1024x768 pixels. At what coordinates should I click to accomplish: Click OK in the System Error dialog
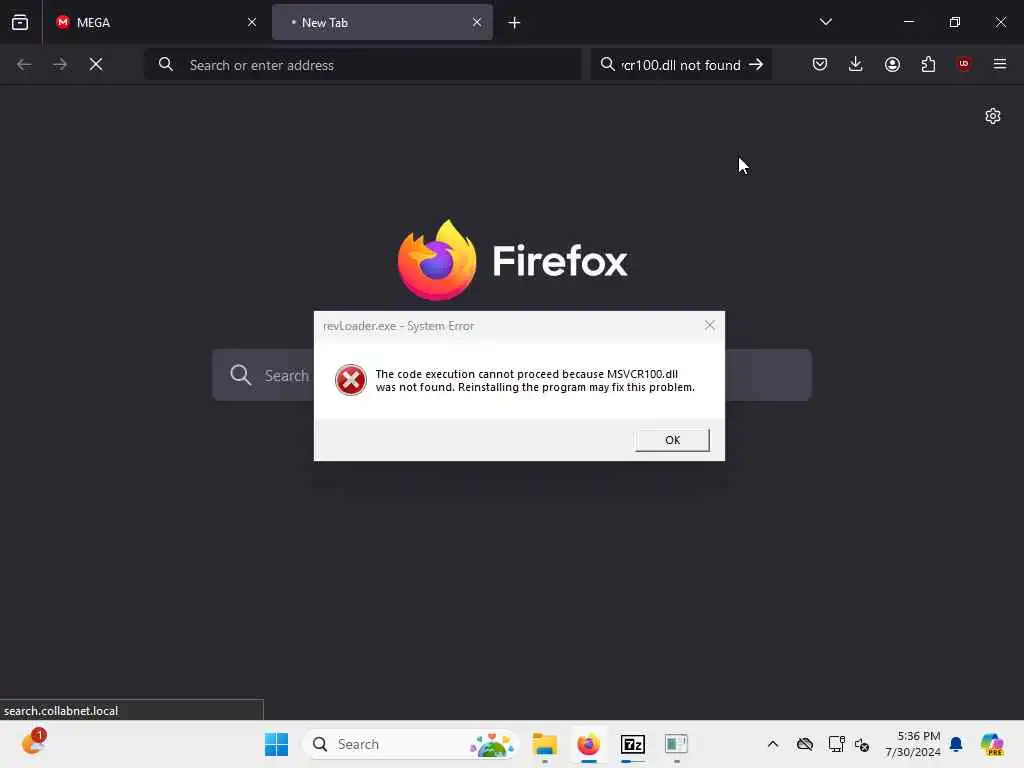pos(672,440)
